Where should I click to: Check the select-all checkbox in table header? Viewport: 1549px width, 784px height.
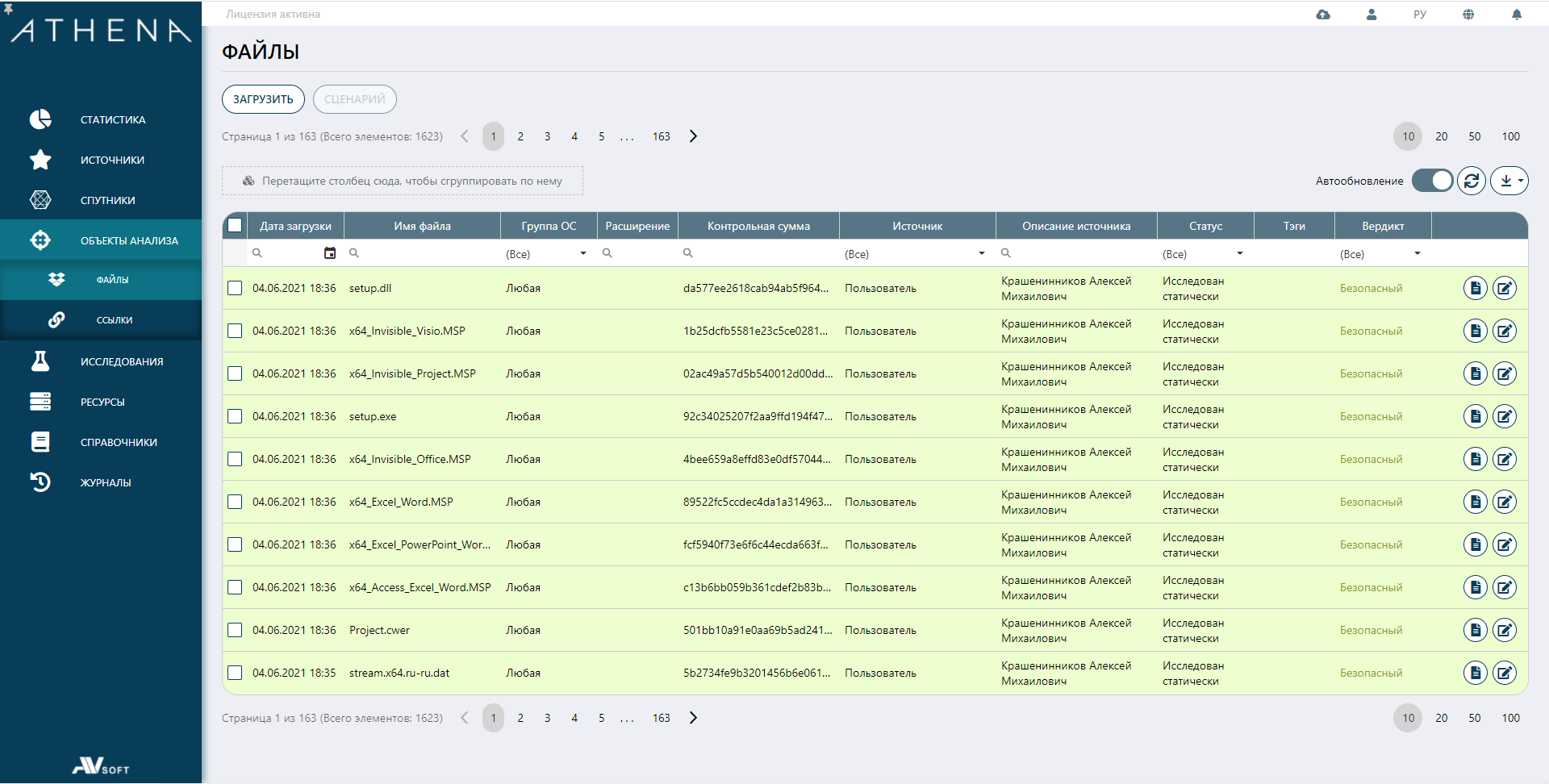(x=235, y=226)
